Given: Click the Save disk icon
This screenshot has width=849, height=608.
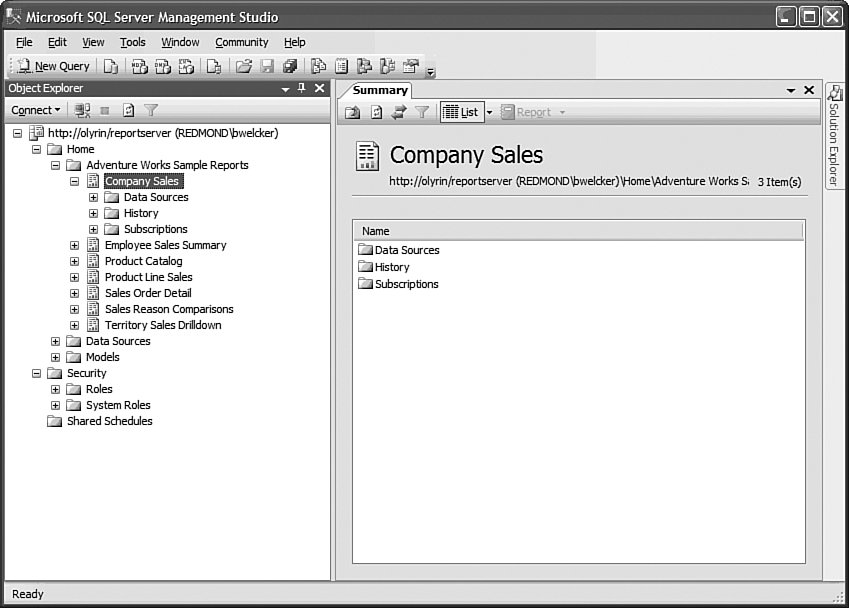Looking at the screenshot, I should 267,66.
